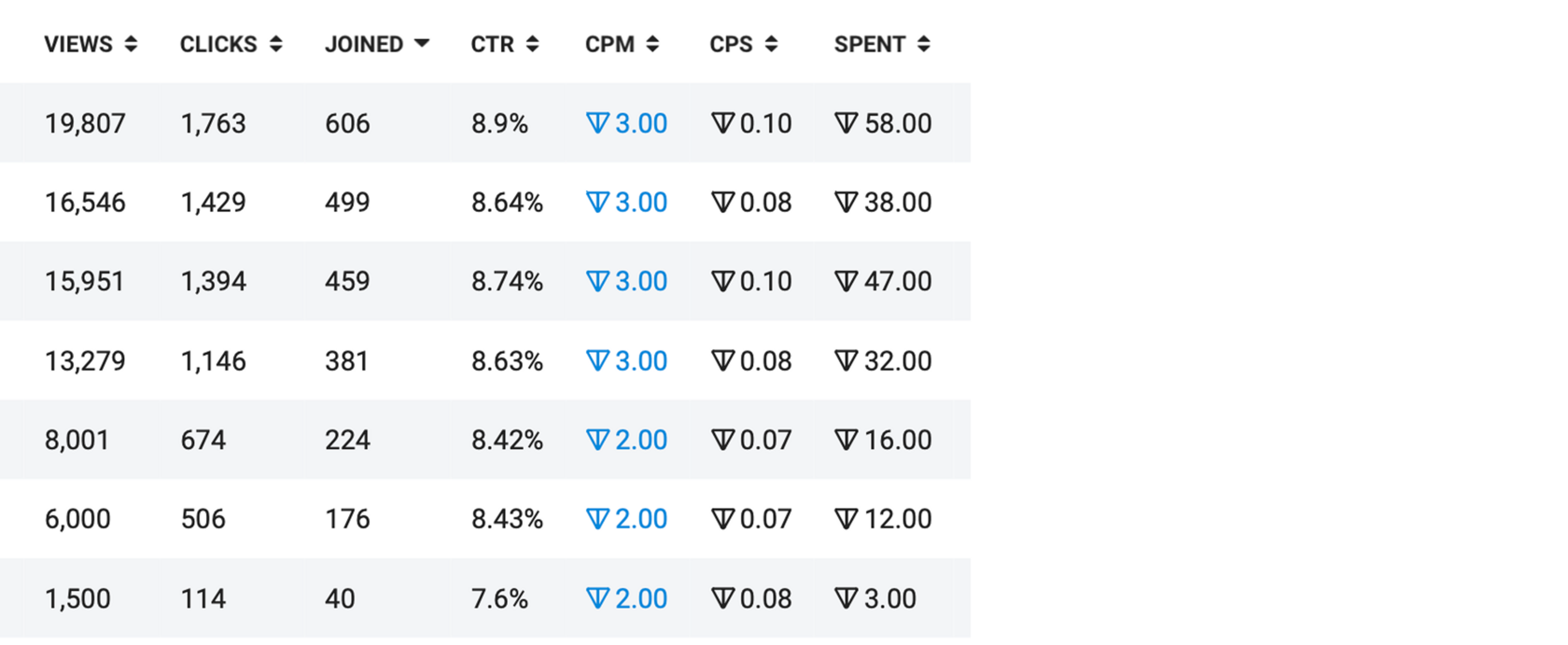Click sort arrows icon beside CPS
The image size is (1568, 645).
coord(771,44)
